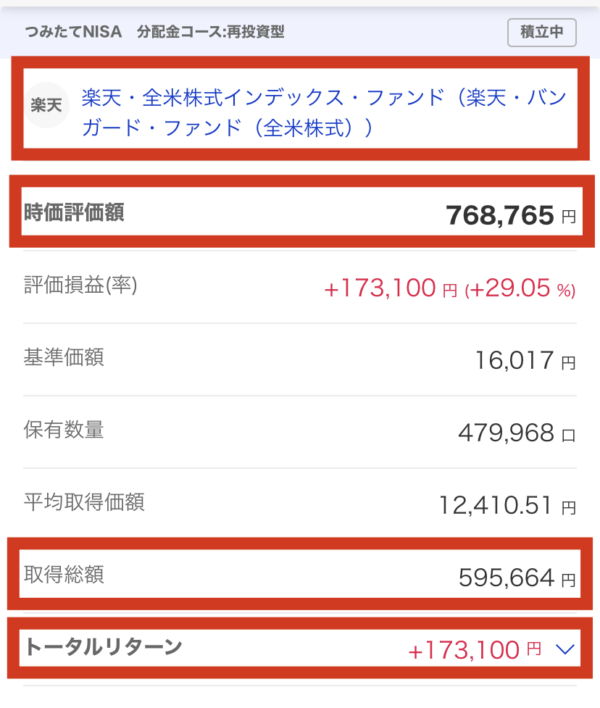Click the 分配金コース:再投資型 header text
This screenshot has width=600, height=708.
click(211, 32)
